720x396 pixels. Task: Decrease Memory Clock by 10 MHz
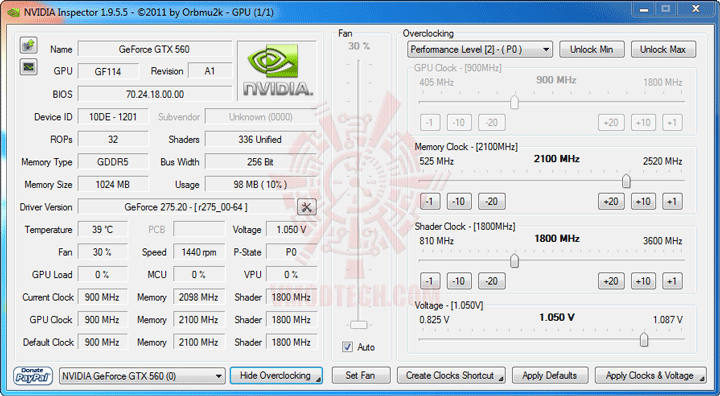(x=459, y=201)
